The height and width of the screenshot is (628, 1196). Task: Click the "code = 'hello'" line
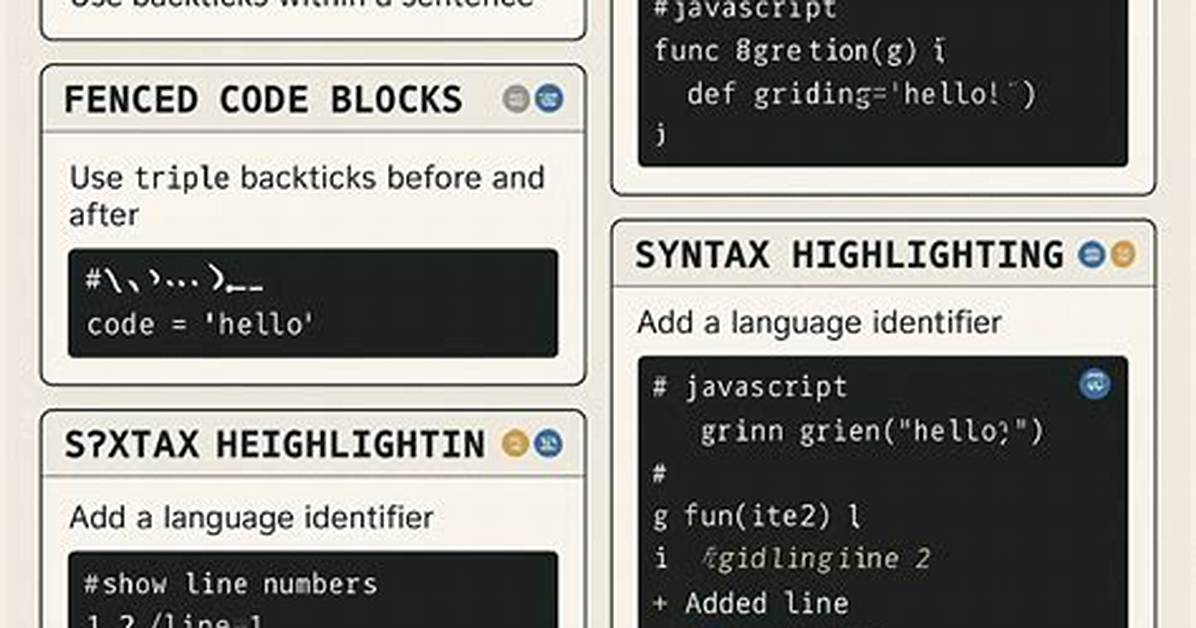coord(200,324)
